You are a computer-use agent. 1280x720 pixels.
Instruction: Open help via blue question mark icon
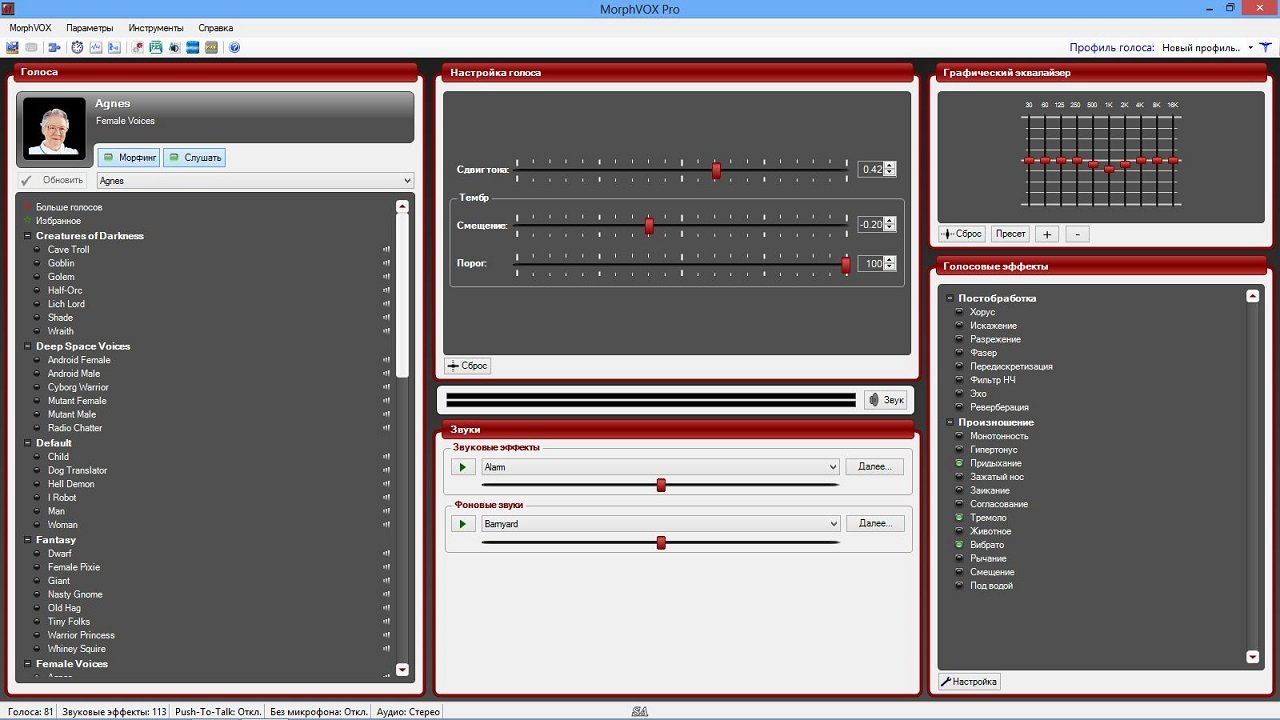[x=234, y=47]
